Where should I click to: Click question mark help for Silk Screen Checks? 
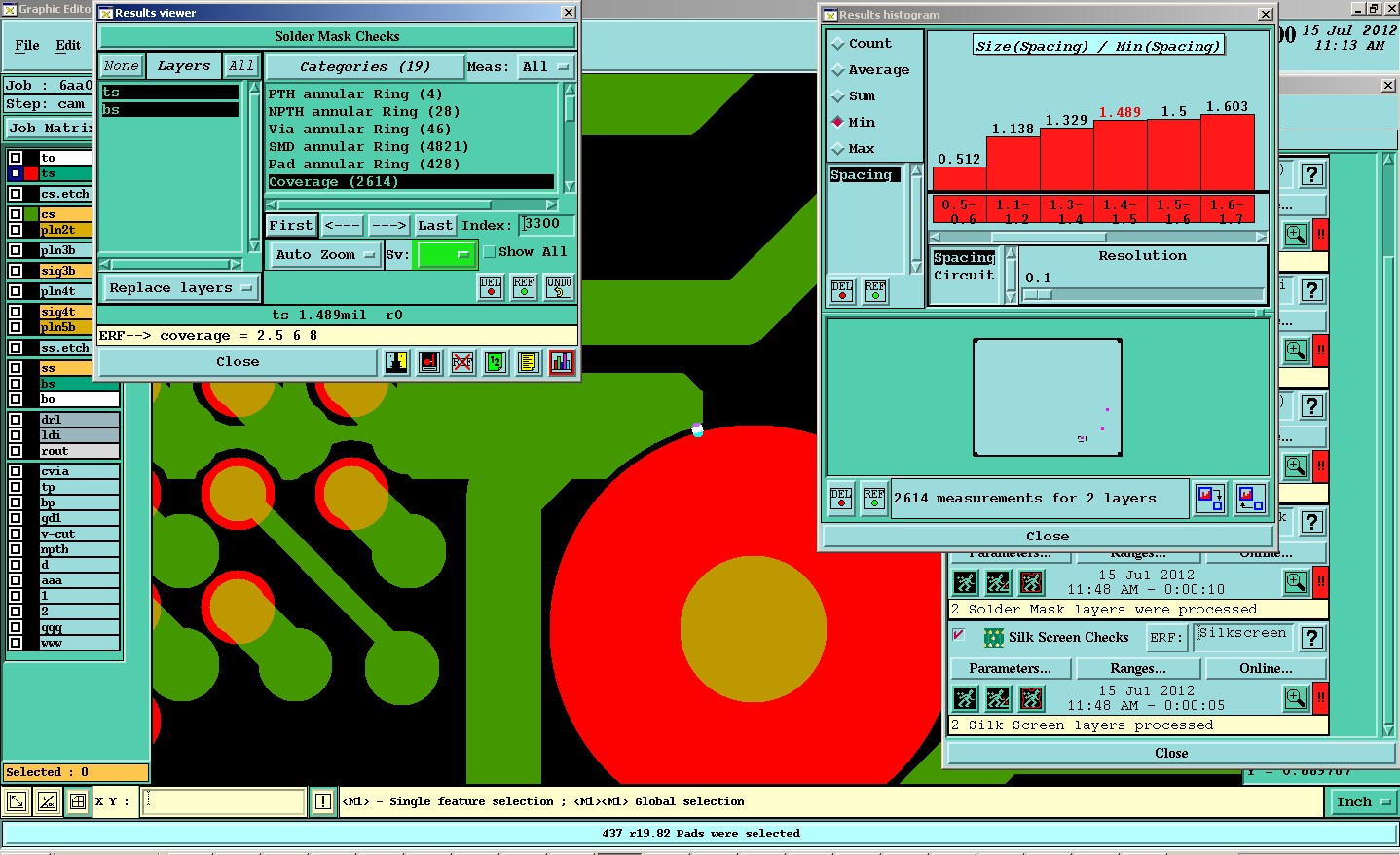[x=1312, y=638]
